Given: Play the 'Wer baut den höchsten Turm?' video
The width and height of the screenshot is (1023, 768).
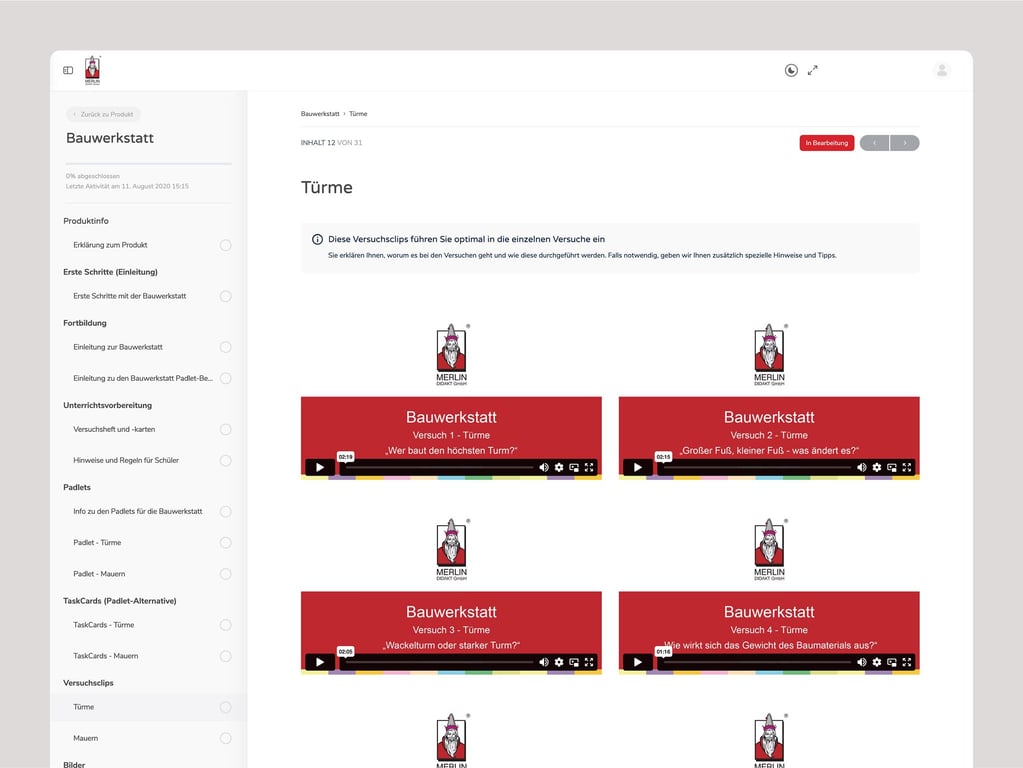Looking at the screenshot, I should pos(319,467).
